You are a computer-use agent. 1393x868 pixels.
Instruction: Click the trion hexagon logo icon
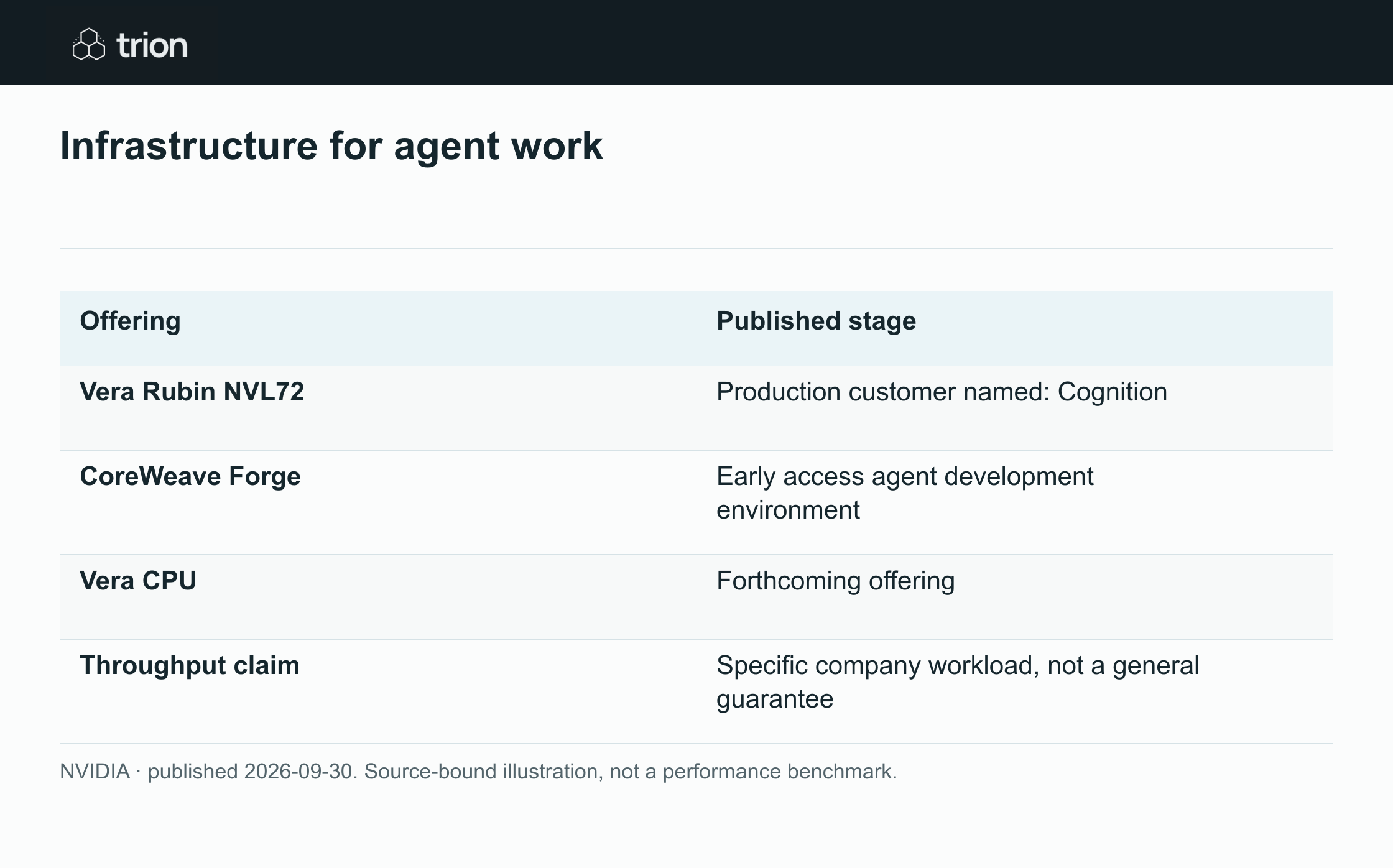[x=88, y=44]
